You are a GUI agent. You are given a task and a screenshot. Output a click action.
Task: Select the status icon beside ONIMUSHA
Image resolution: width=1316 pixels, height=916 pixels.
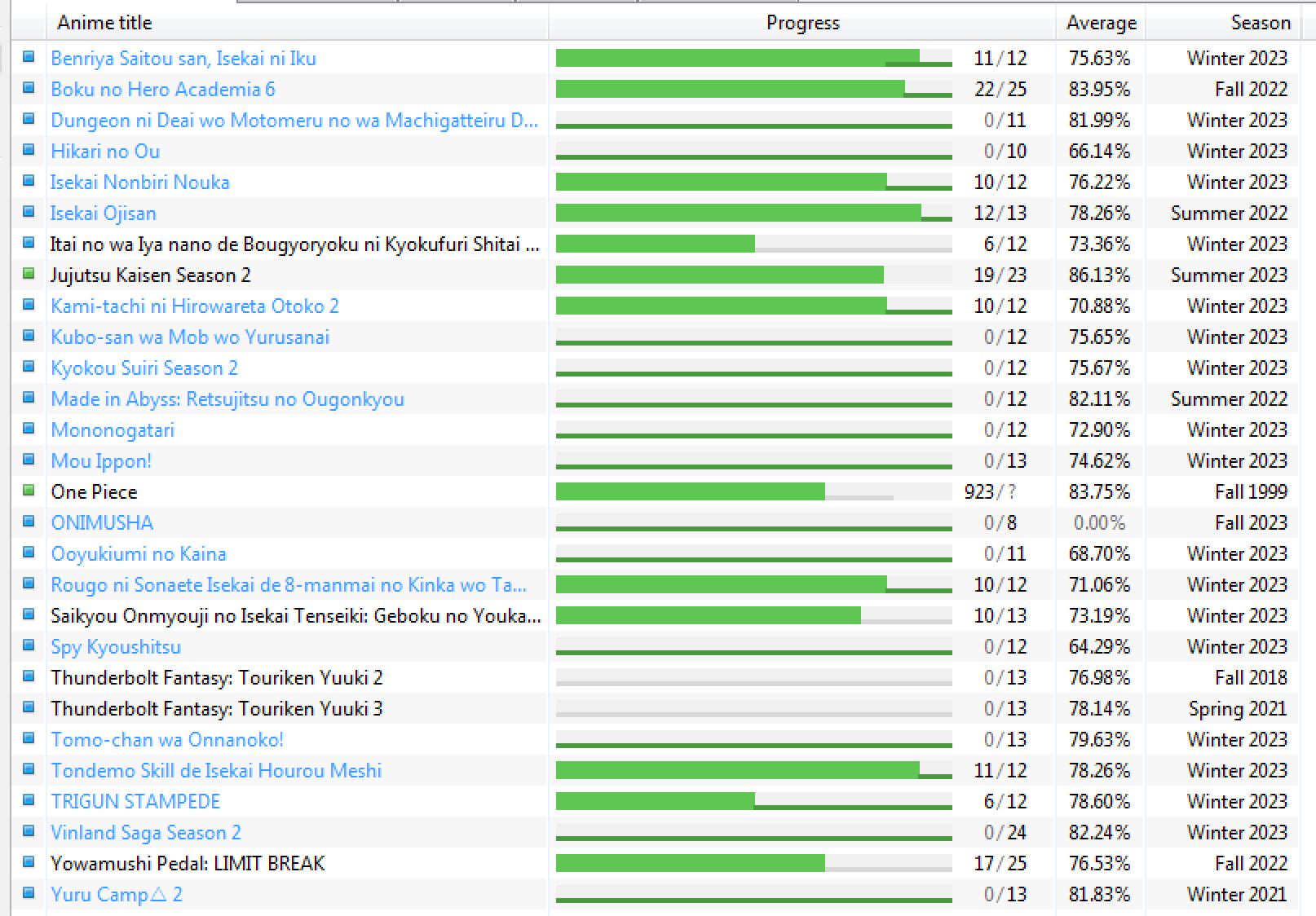(x=29, y=522)
